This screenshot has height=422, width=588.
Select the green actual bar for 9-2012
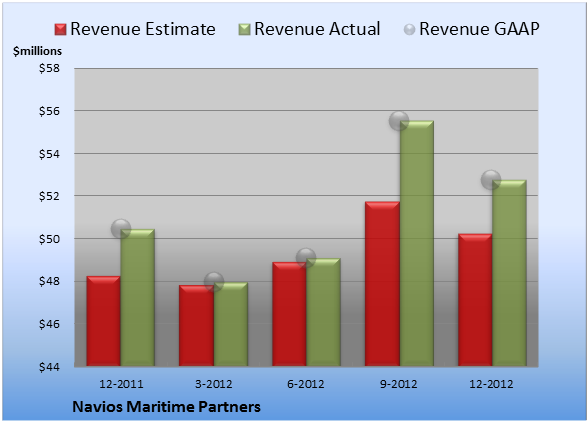pyautogui.click(x=417, y=243)
